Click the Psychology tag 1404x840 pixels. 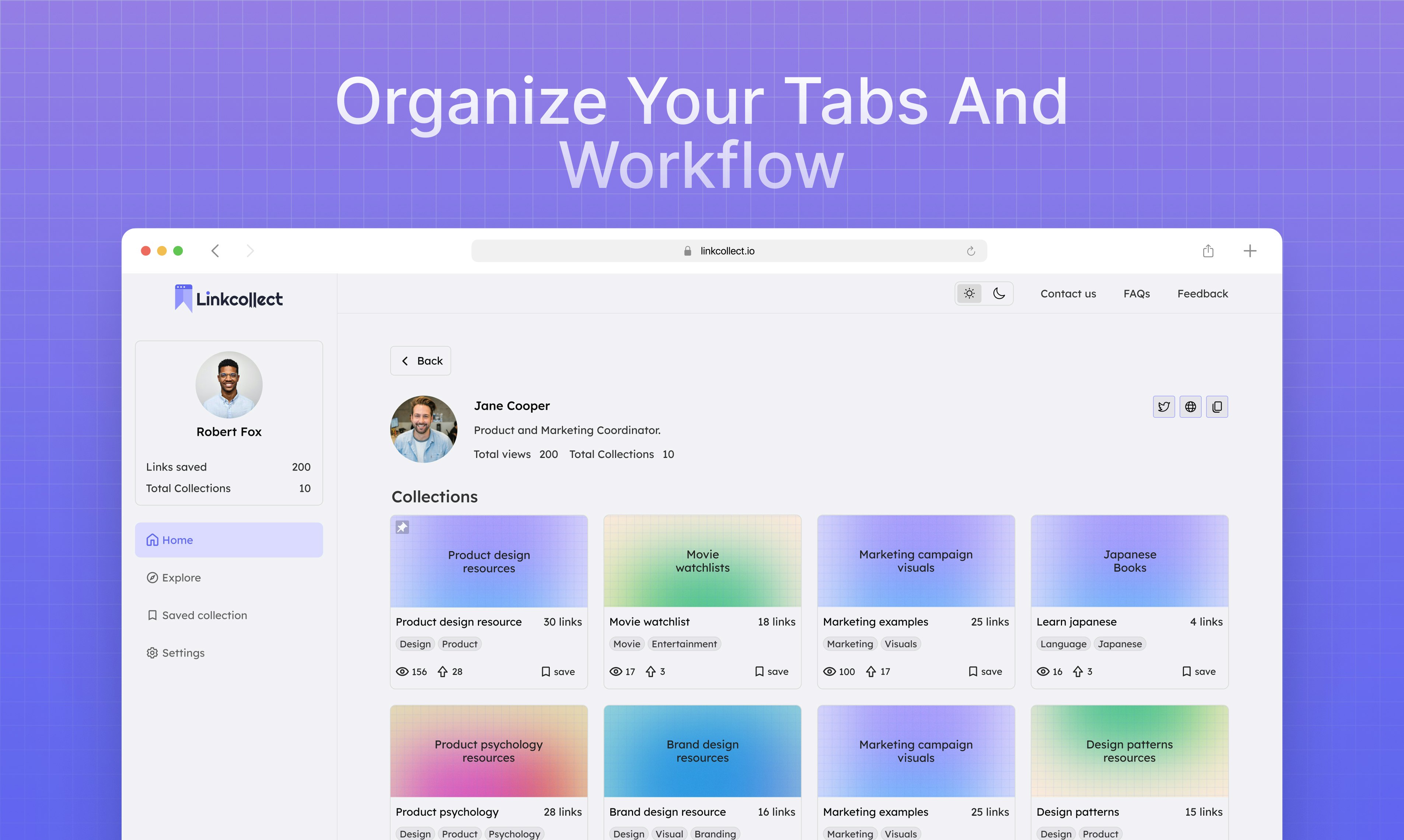click(514, 834)
